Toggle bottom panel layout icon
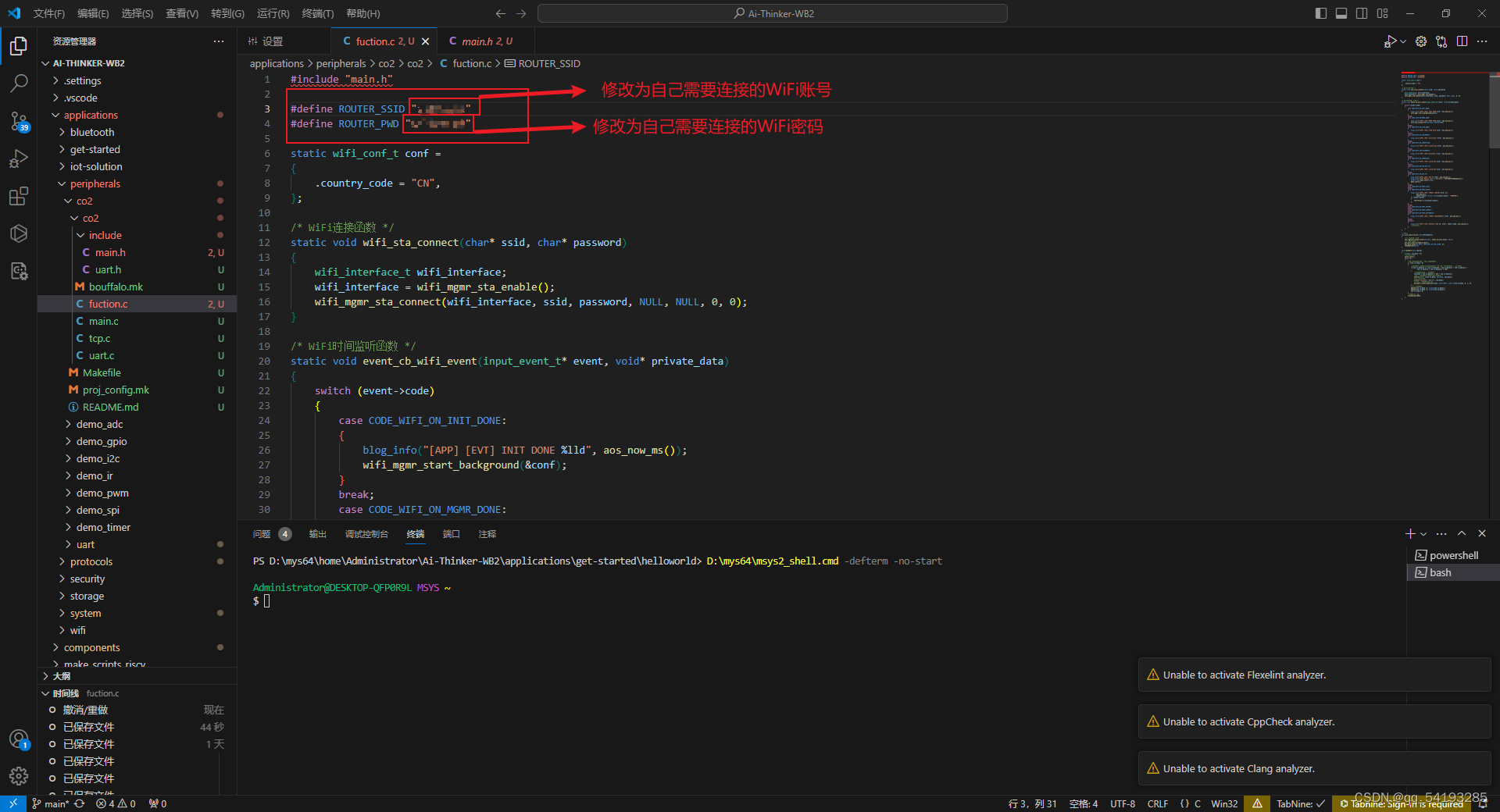1500x812 pixels. 1341,13
